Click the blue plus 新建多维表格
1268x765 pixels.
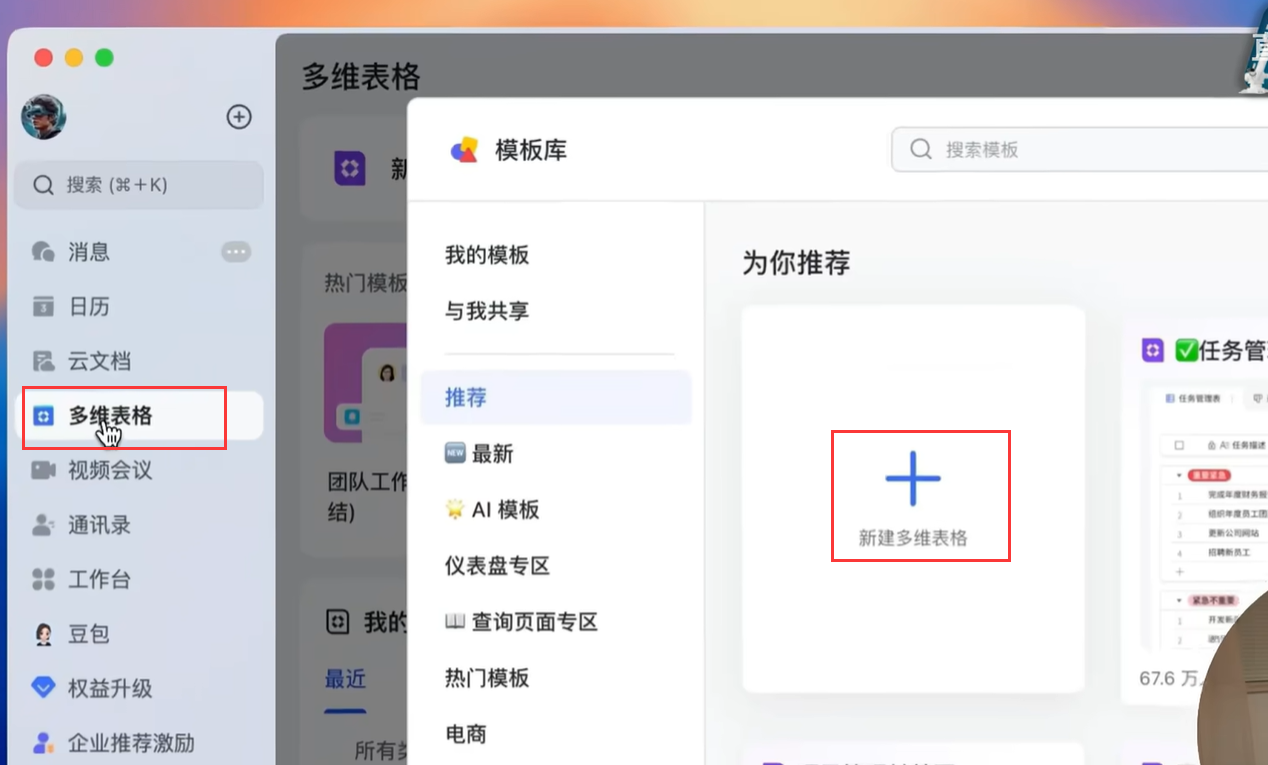coord(913,478)
